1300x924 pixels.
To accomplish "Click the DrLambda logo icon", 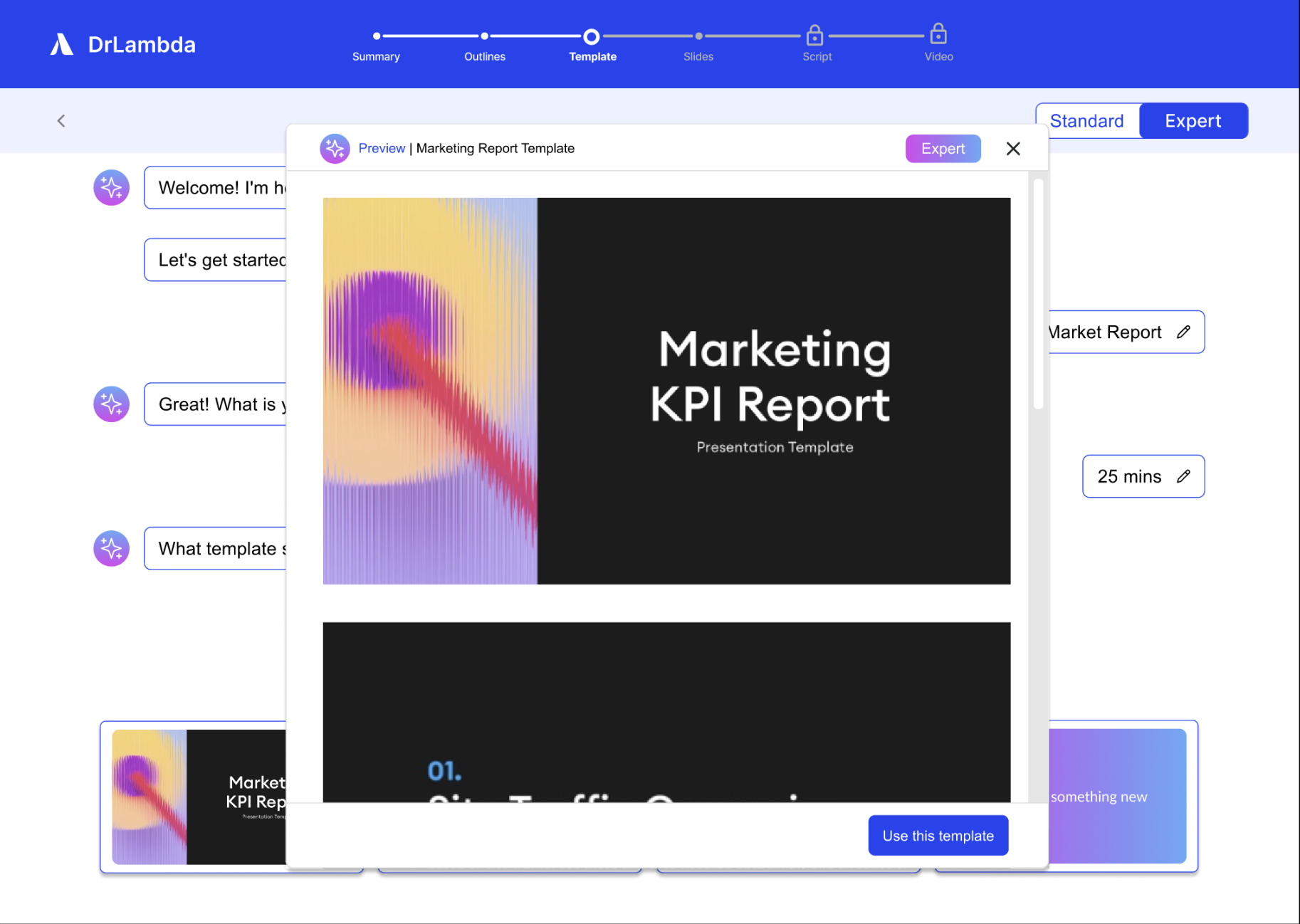I will (62, 44).
